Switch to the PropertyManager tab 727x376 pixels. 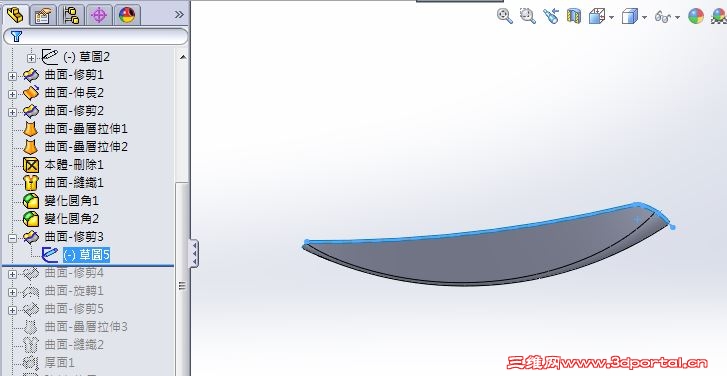point(43,15)
